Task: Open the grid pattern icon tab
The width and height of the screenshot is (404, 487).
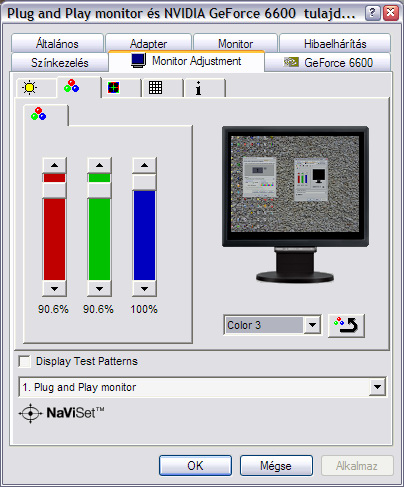Action: pos(162,88)
